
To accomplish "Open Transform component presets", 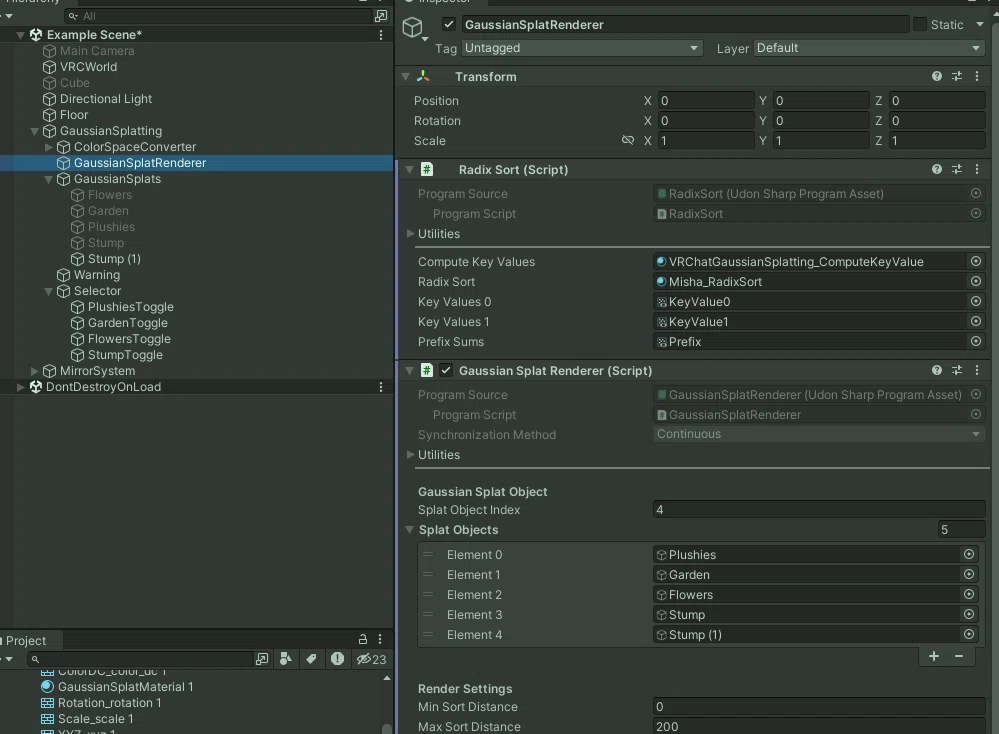I will [x=957, y=76].
